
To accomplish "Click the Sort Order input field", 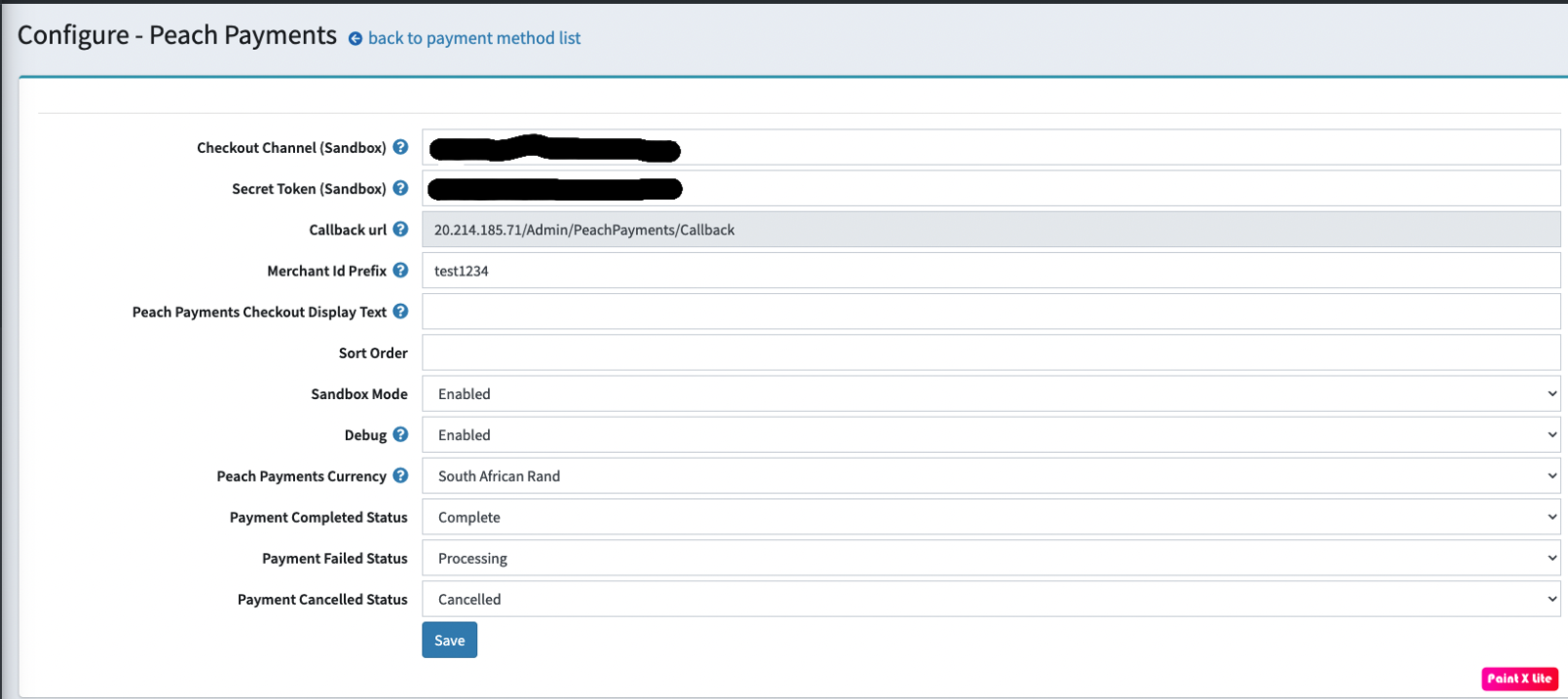I will point(991,353).
